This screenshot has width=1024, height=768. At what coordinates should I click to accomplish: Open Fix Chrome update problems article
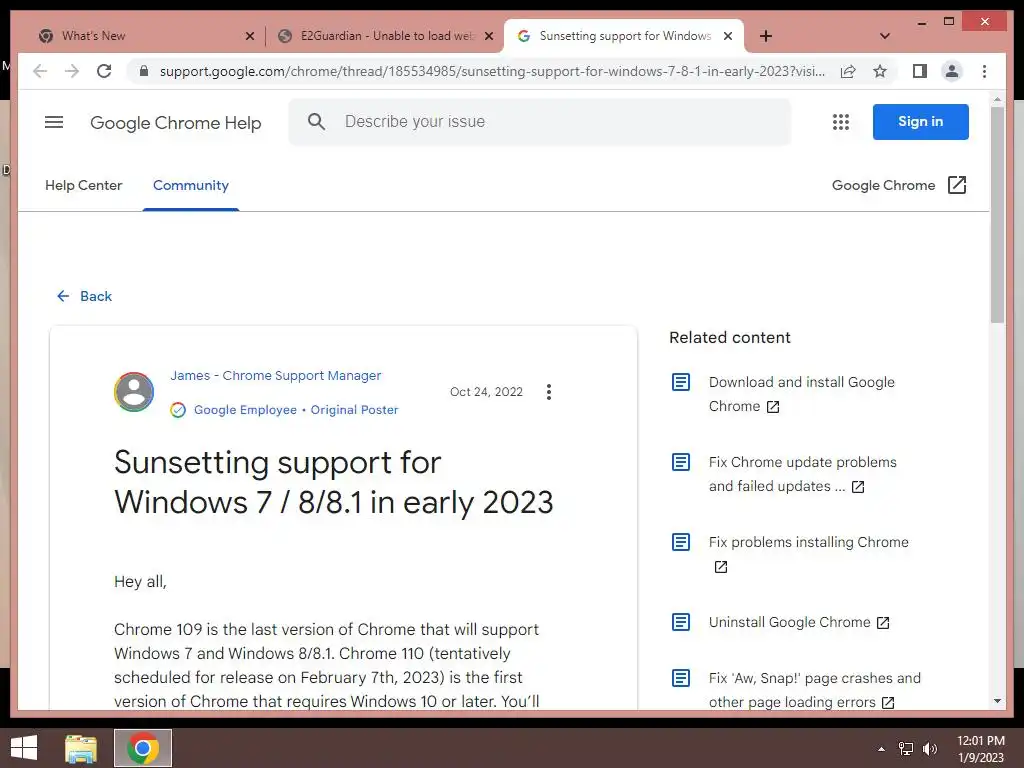[803, 474]
